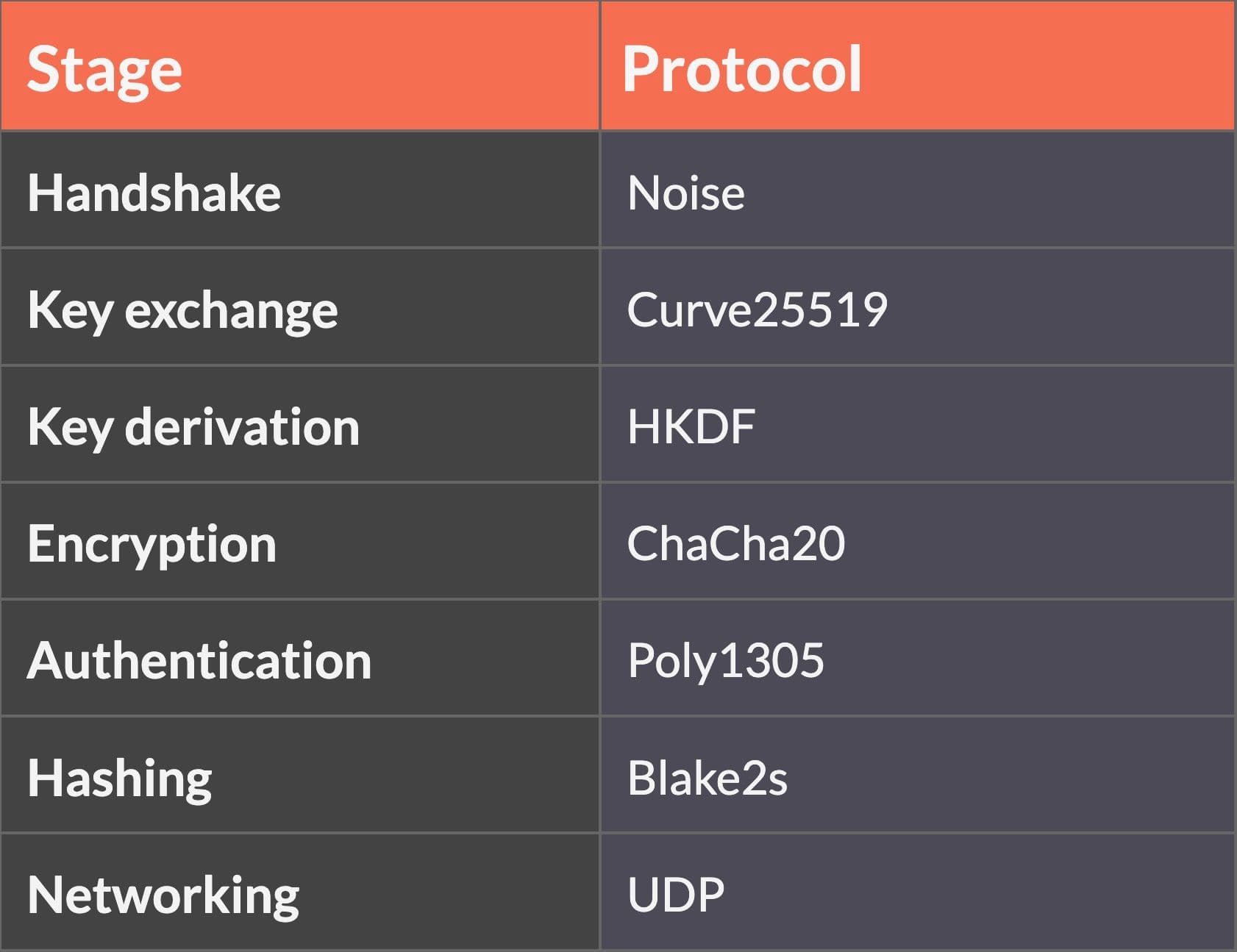Select the Curve25519 protocol cell
Image resolution: width=1237 pixels, height=952 pixels.
(757, 309)
